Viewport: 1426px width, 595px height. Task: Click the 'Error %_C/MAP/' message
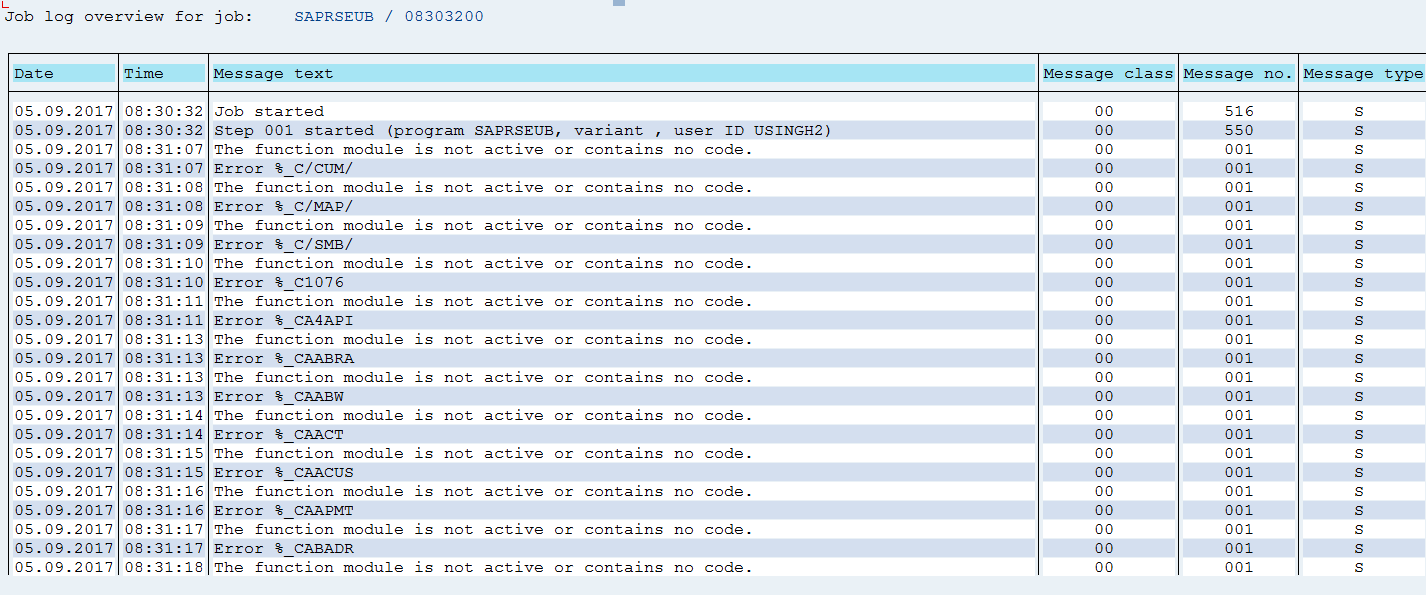click(x=283, y=206)
